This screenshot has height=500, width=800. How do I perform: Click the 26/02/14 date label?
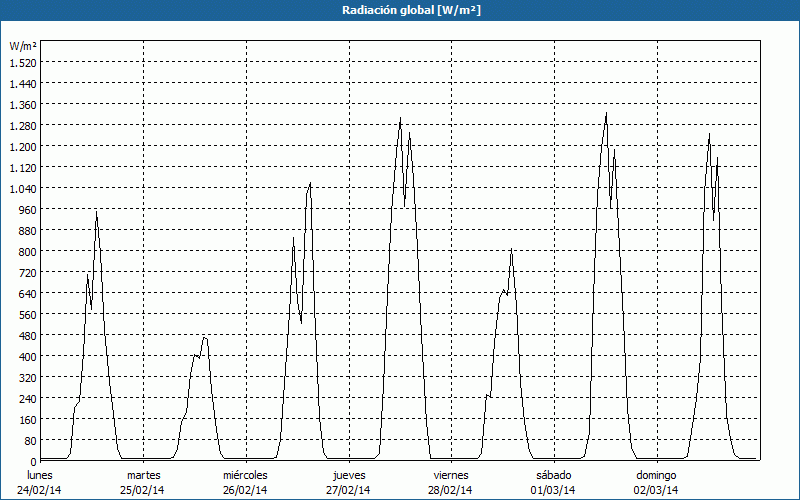pyautogui.click(x=245, y=490)
